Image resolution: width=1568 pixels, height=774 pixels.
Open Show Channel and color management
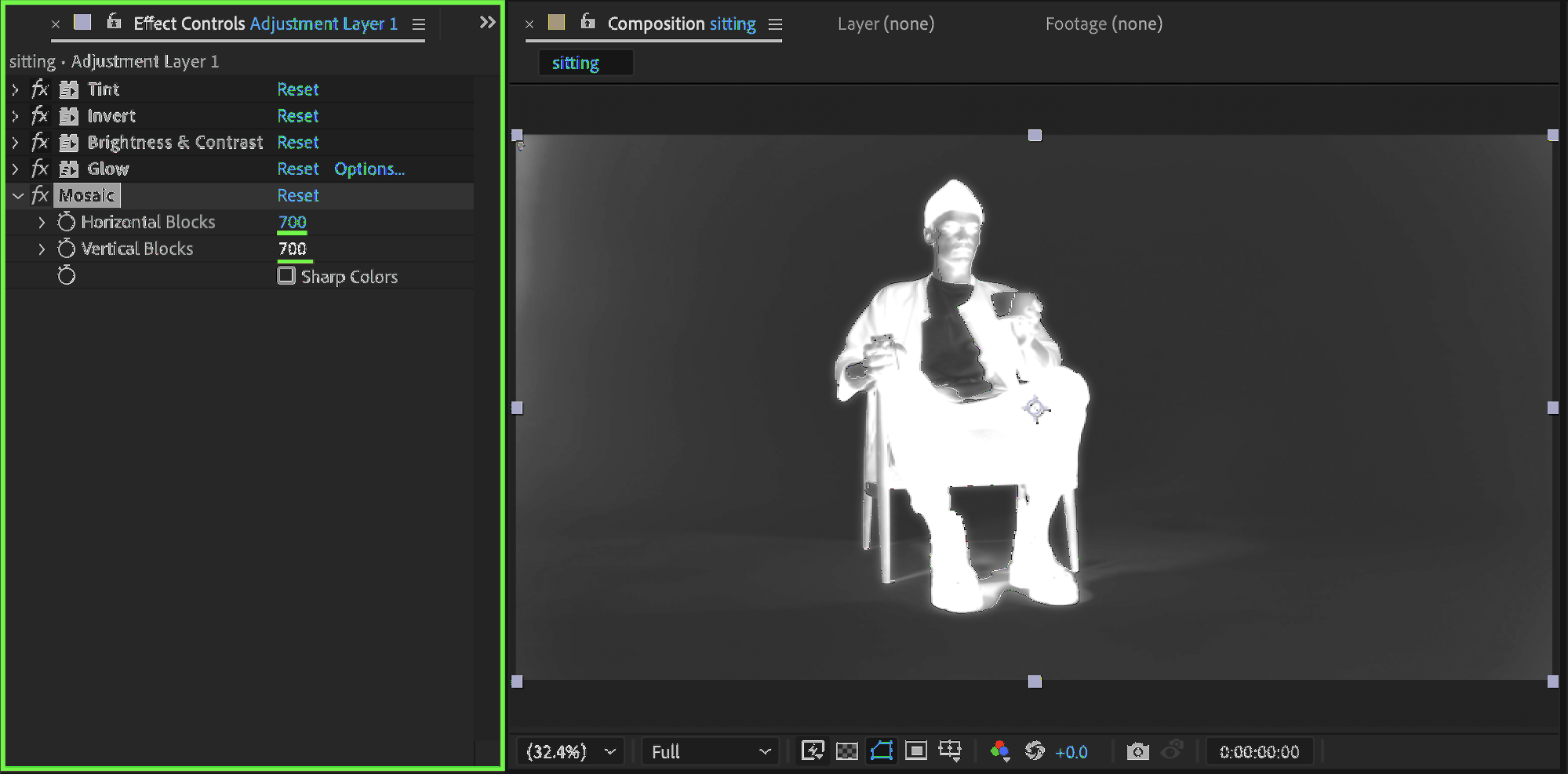pyautogui.click(x=1000, y=751)
